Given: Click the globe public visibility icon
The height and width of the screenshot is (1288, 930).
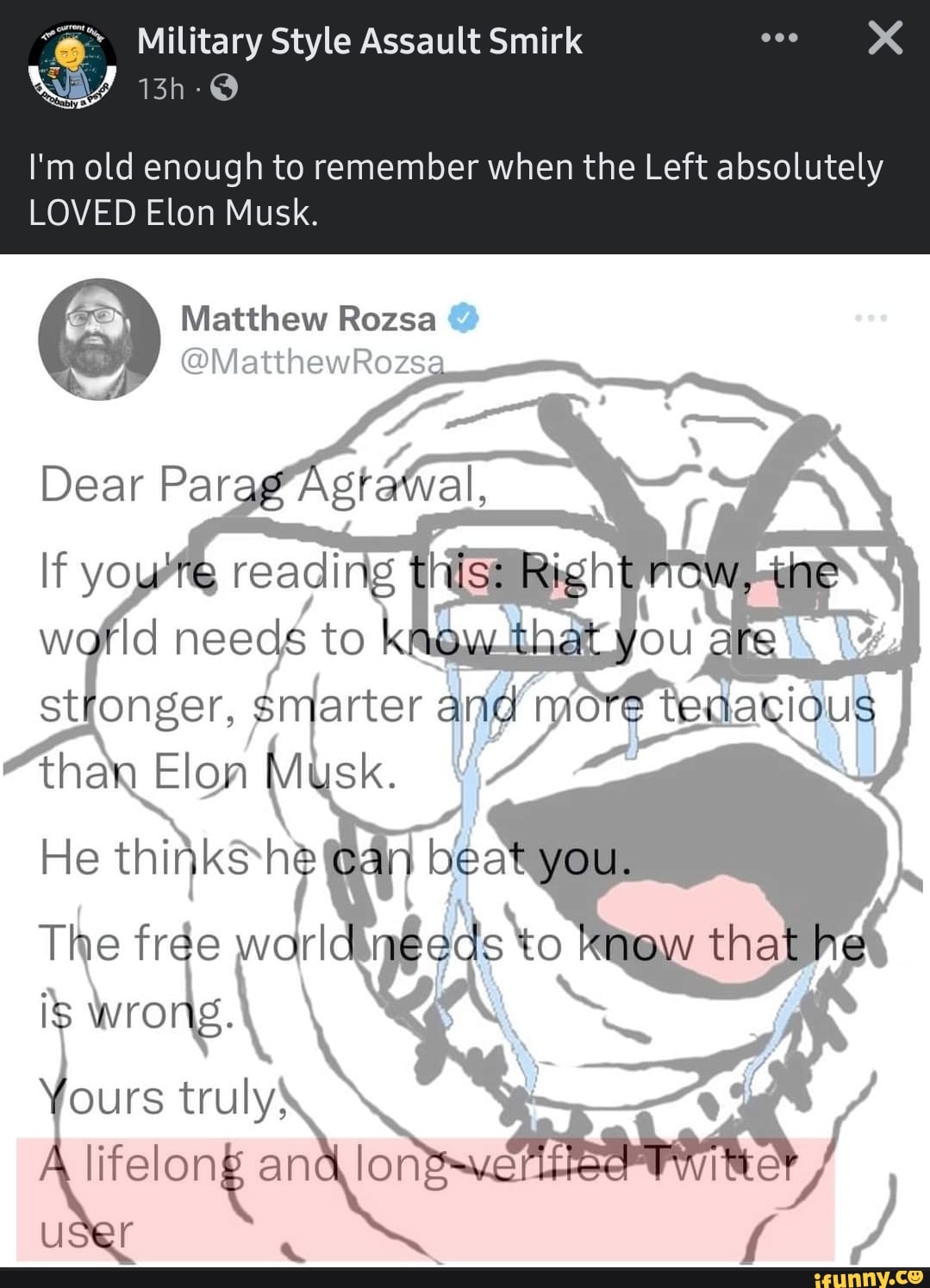Looking at the screenshot, I should click(223, 88).
